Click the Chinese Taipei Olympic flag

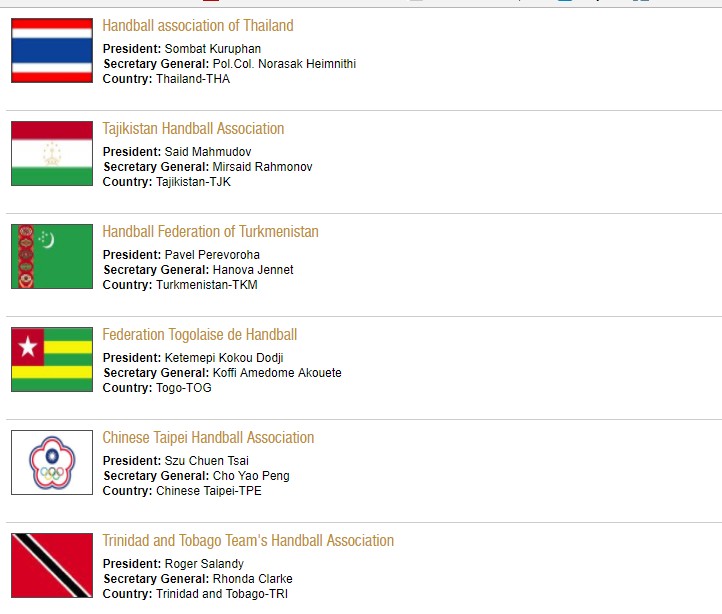(x=52, y=462)
